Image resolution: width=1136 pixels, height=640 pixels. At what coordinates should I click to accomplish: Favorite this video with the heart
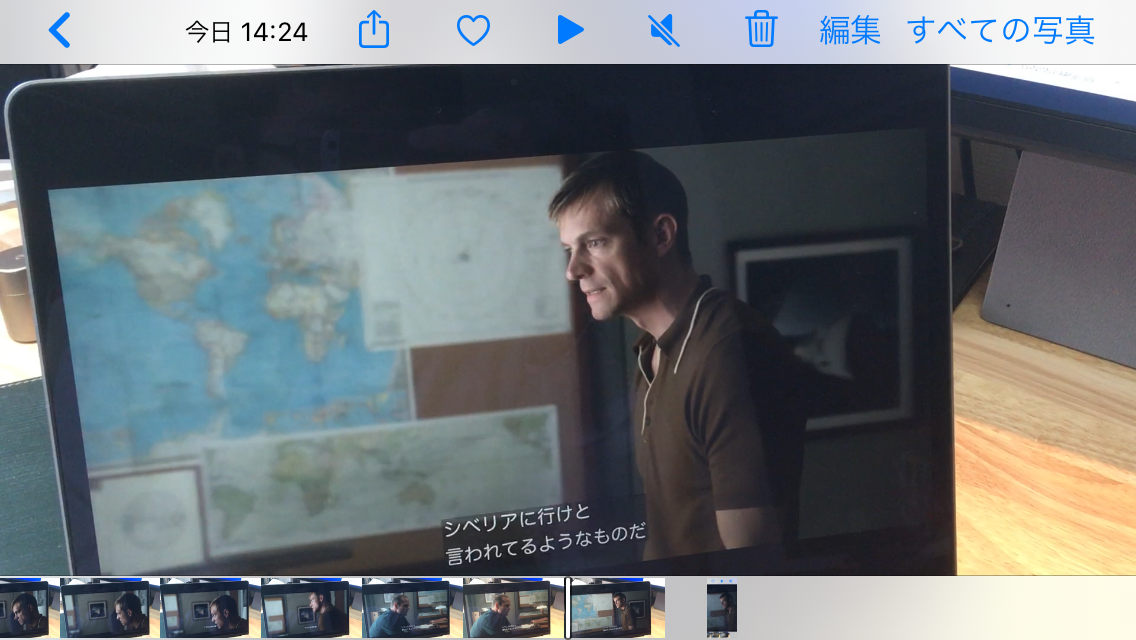473,31
